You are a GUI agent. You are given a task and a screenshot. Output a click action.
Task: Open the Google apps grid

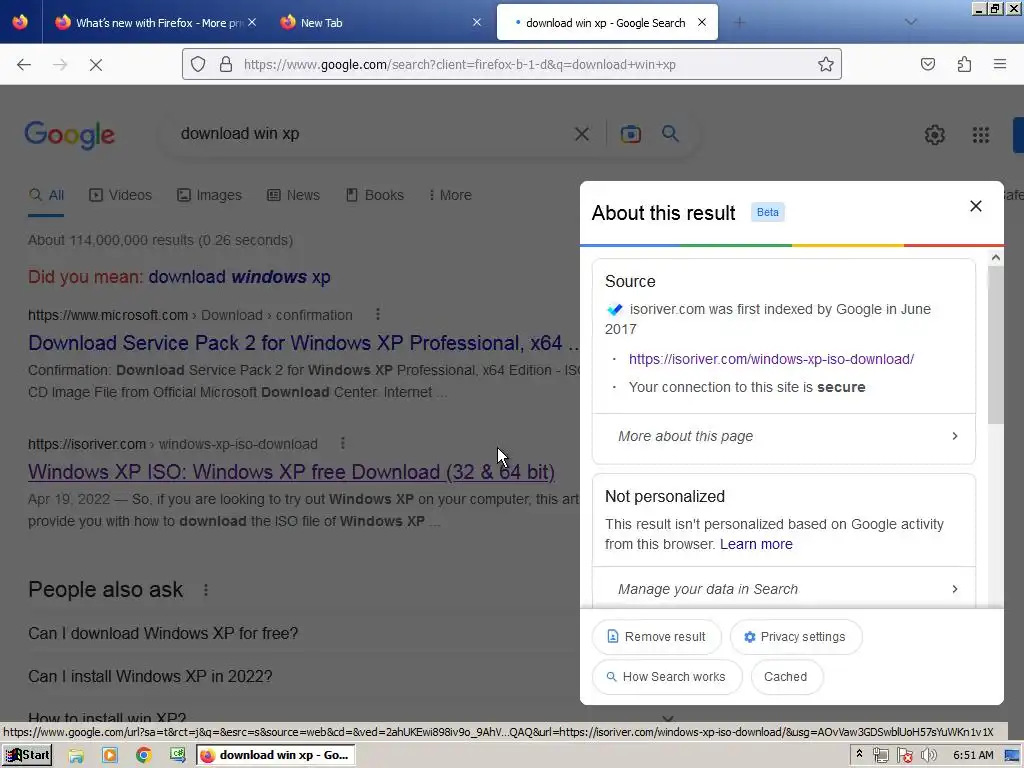click(981, 135)
